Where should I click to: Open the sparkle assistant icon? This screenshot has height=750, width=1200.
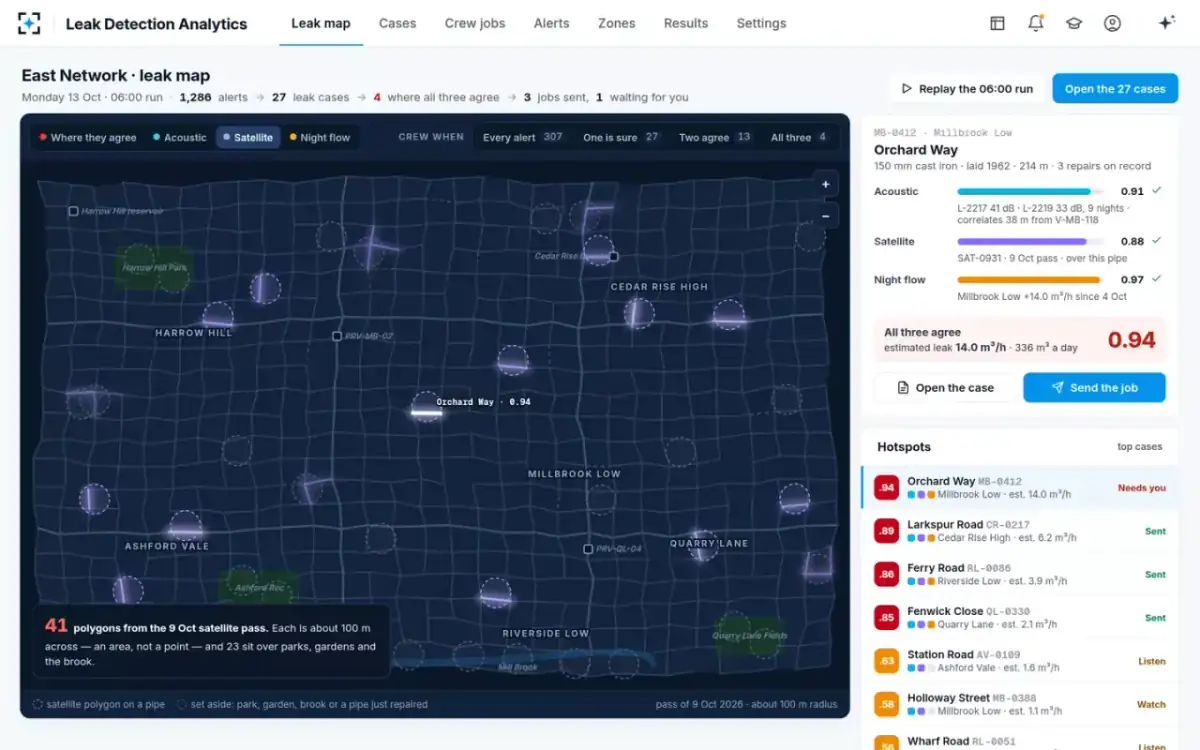coord(1166,23)
